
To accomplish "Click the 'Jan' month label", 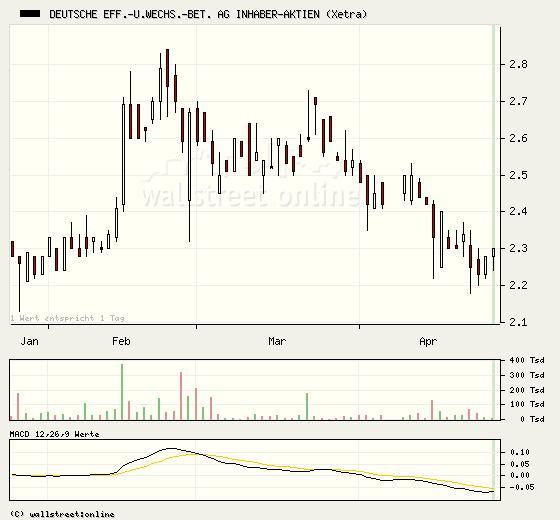I will click(30, 341).
